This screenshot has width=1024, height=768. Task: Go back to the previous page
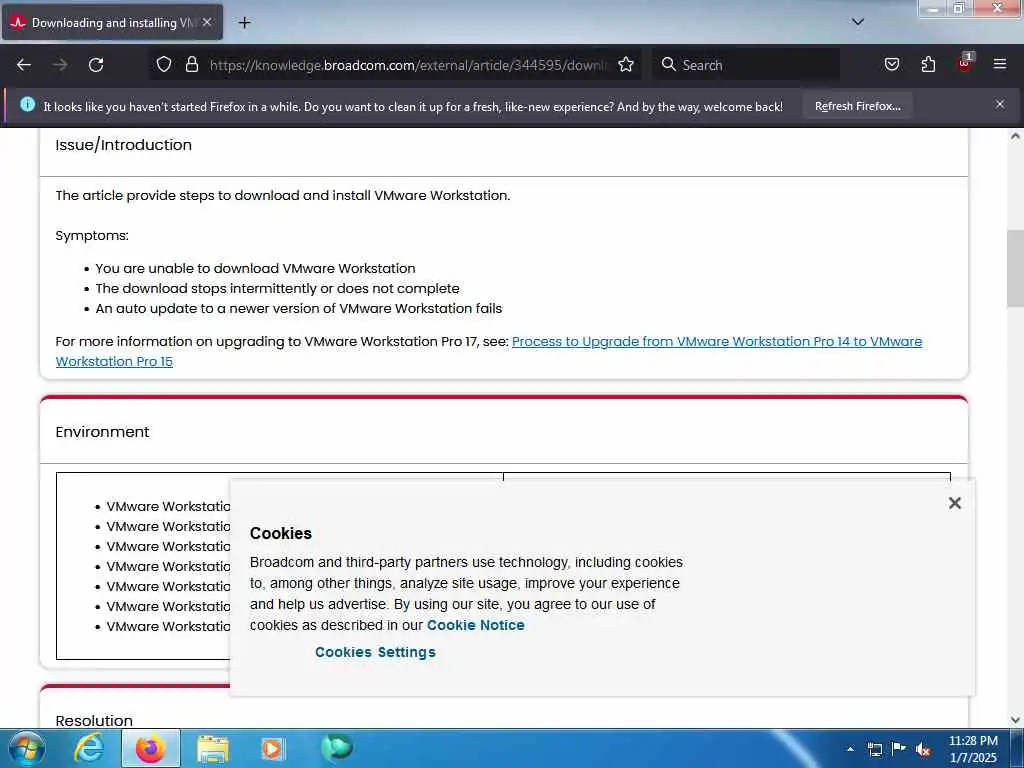coord(24,65)
